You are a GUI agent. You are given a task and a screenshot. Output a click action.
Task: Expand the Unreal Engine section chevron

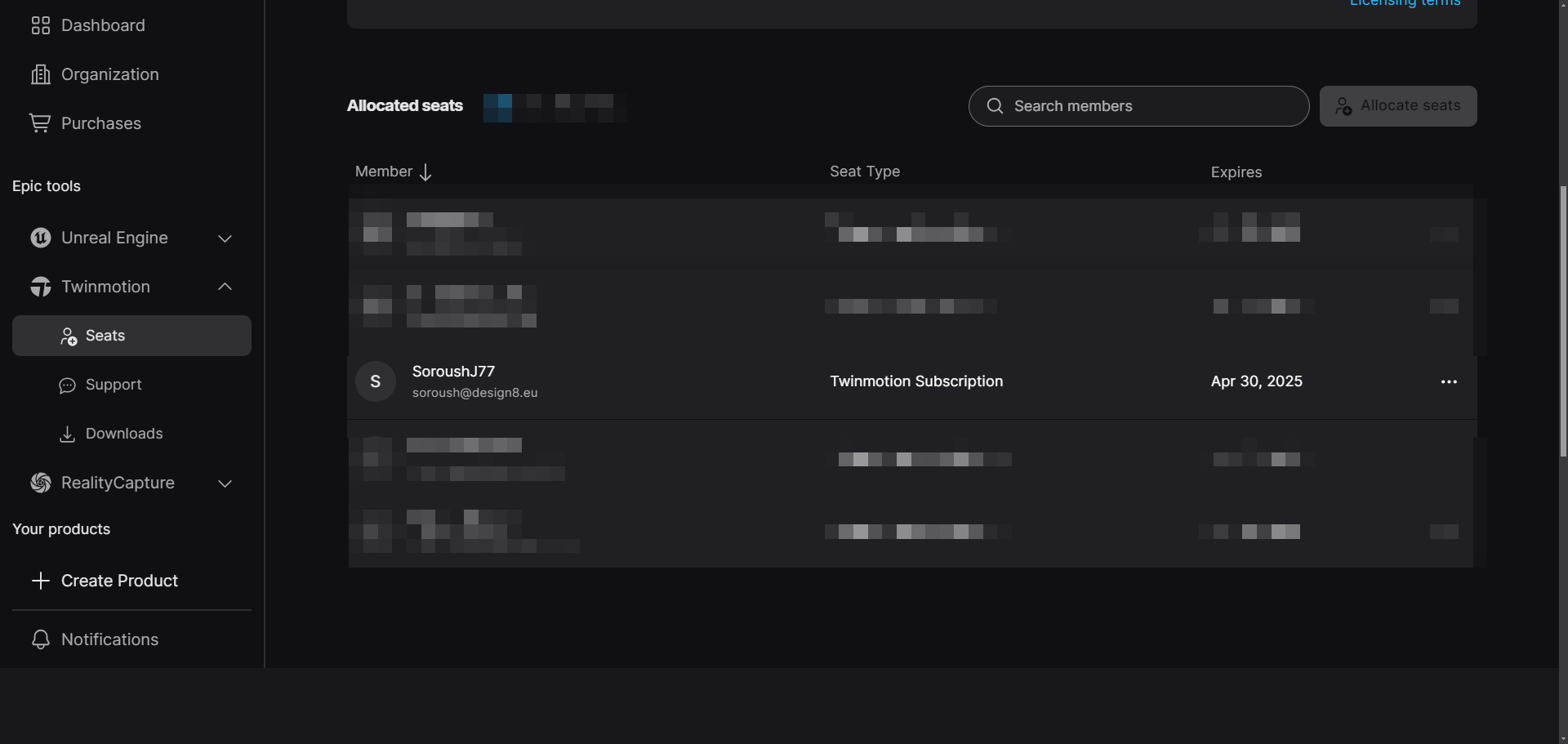225,238
